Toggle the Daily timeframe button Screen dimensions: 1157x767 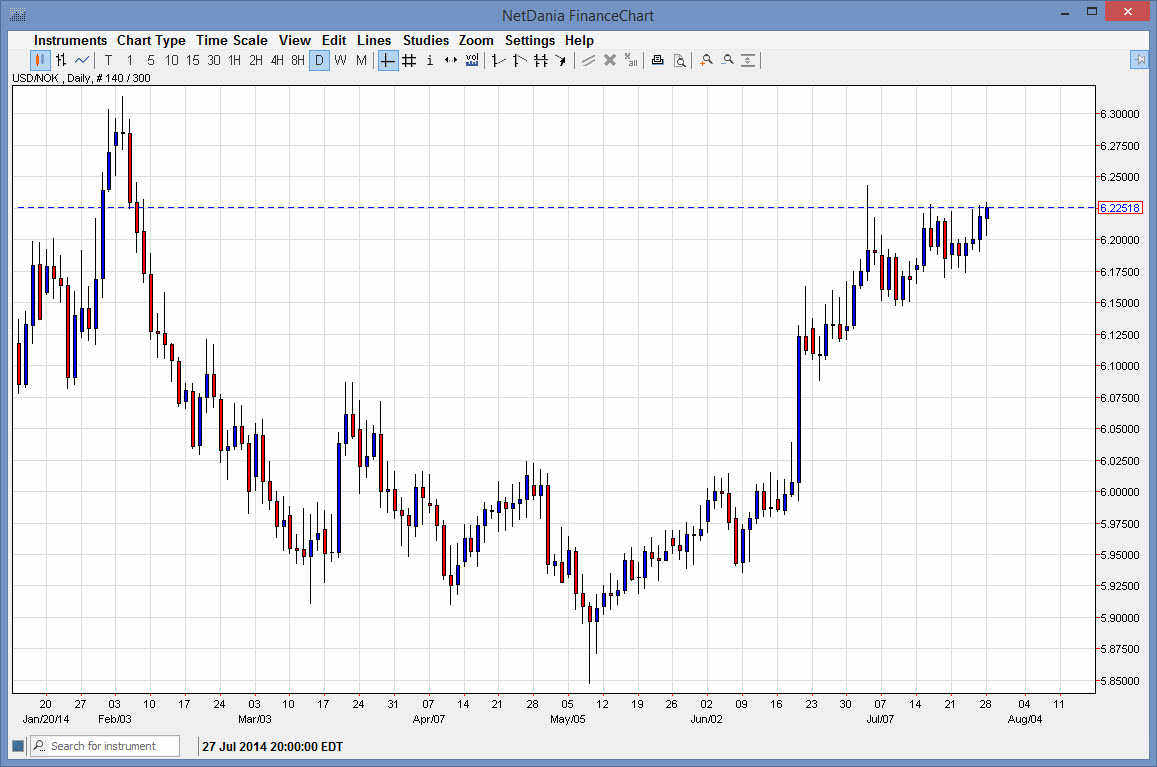click(x=319, y=60)
